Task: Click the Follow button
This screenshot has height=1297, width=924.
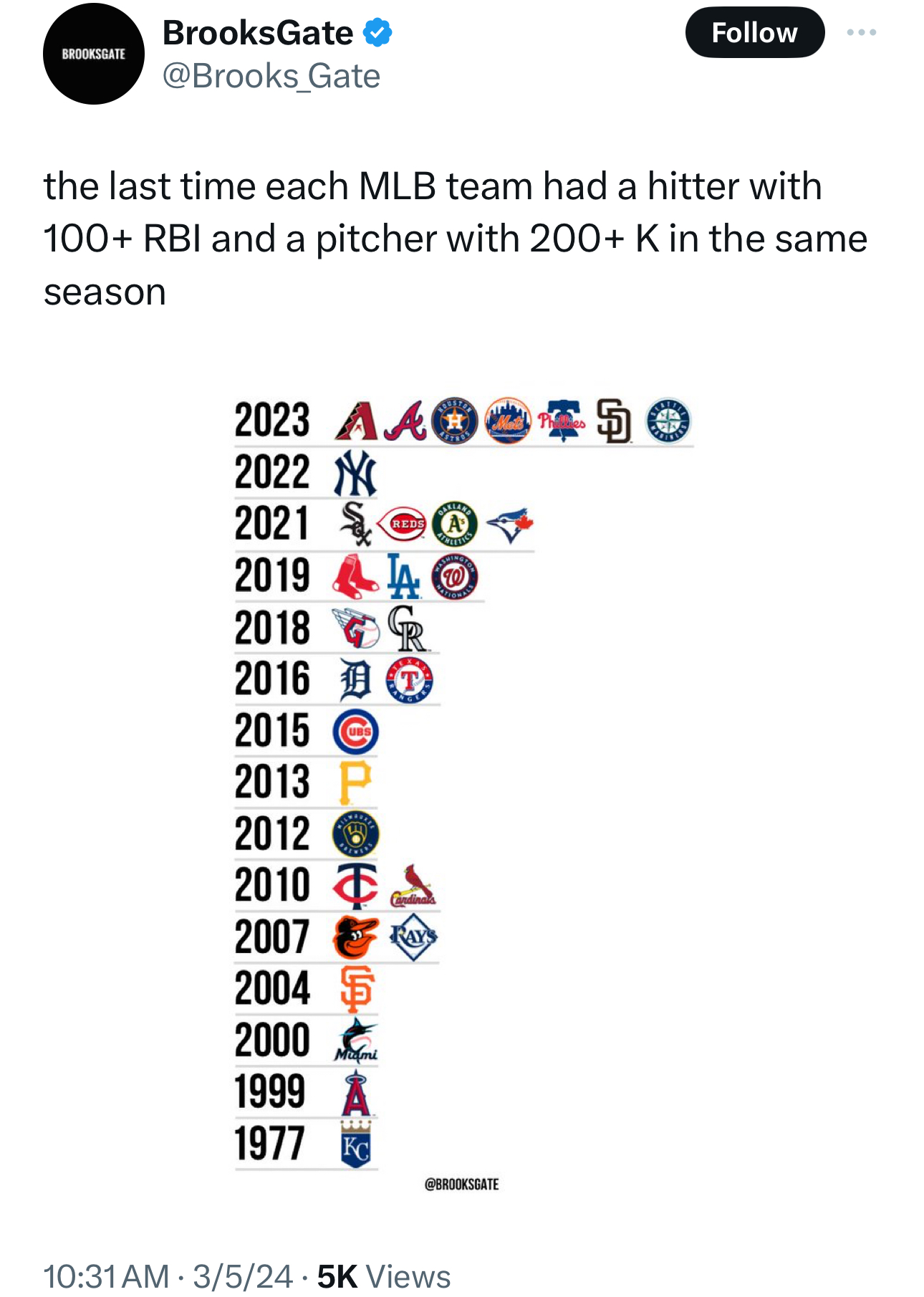Action: tap(754, 33)
